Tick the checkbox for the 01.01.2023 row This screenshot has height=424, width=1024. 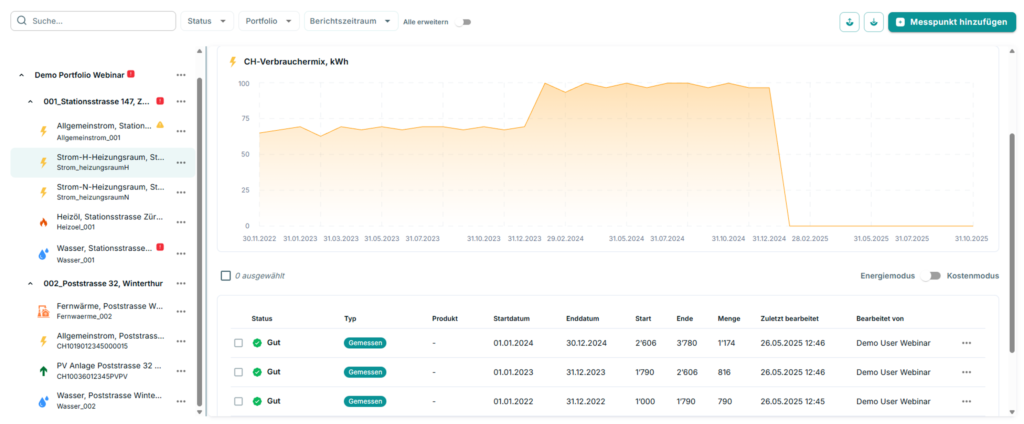238,372
